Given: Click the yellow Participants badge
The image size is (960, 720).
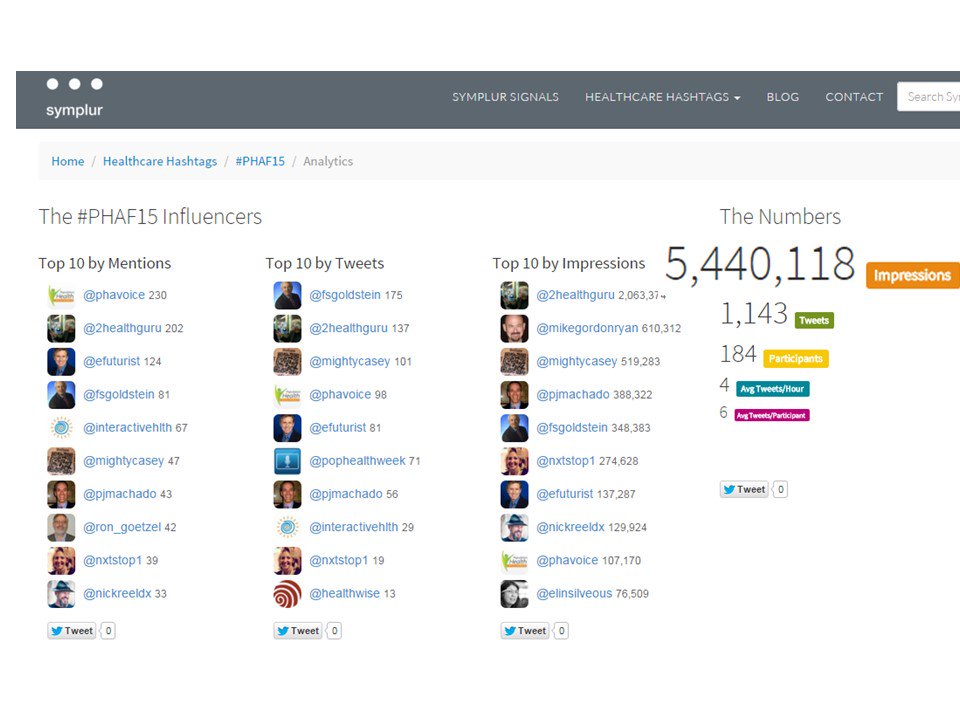Looking at the screenshot, I should click(x=795, y=358).
